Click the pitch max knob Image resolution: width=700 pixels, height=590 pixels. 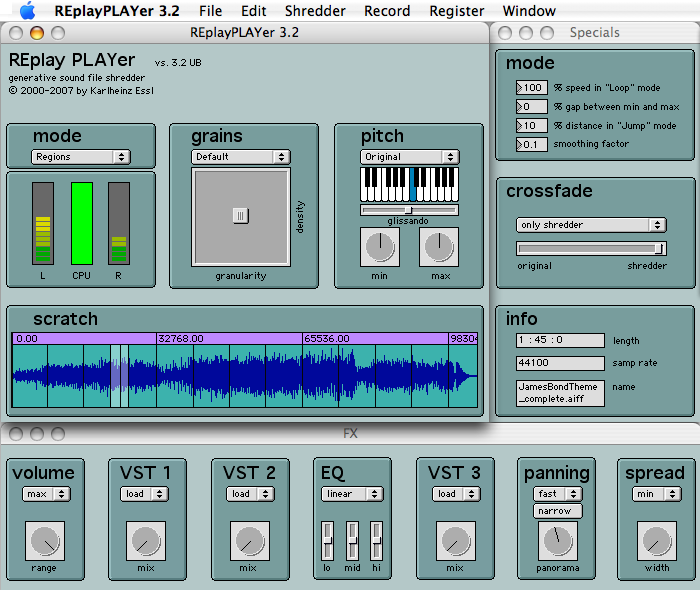click(439, 247)
